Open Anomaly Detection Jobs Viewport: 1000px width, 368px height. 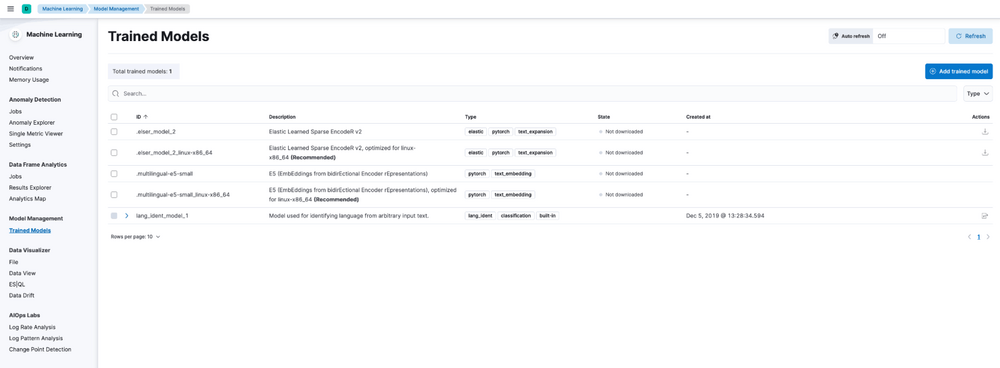(x=15, y=111)
